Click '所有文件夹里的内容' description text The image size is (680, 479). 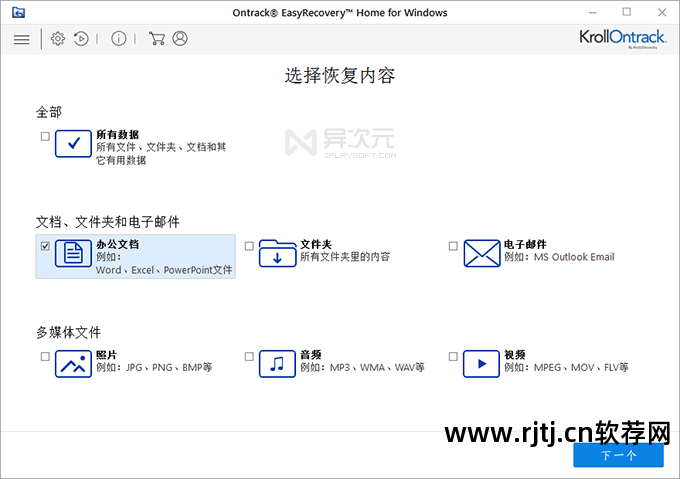[345, 257]
